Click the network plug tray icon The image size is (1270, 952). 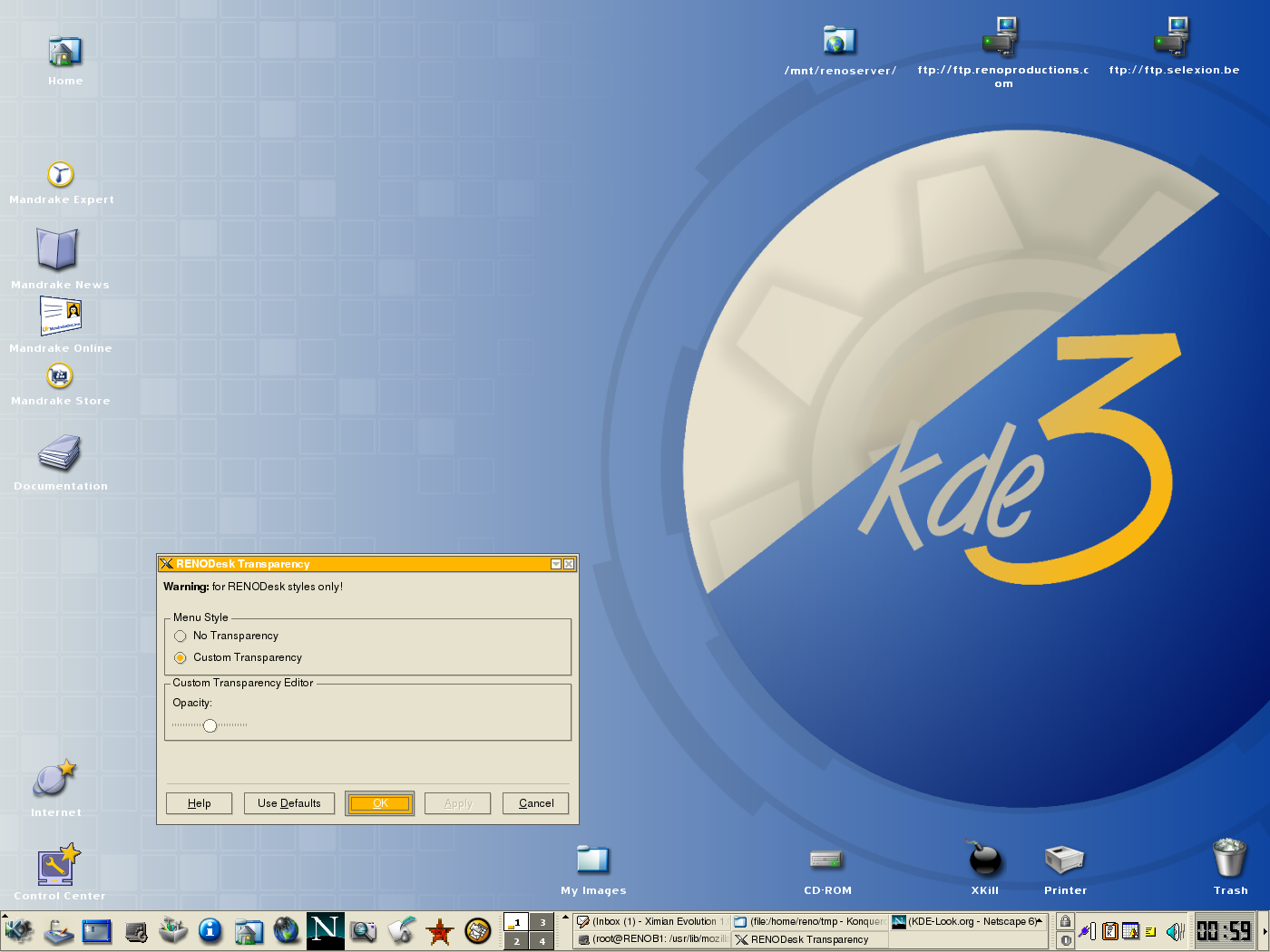tap(1087, 931)
